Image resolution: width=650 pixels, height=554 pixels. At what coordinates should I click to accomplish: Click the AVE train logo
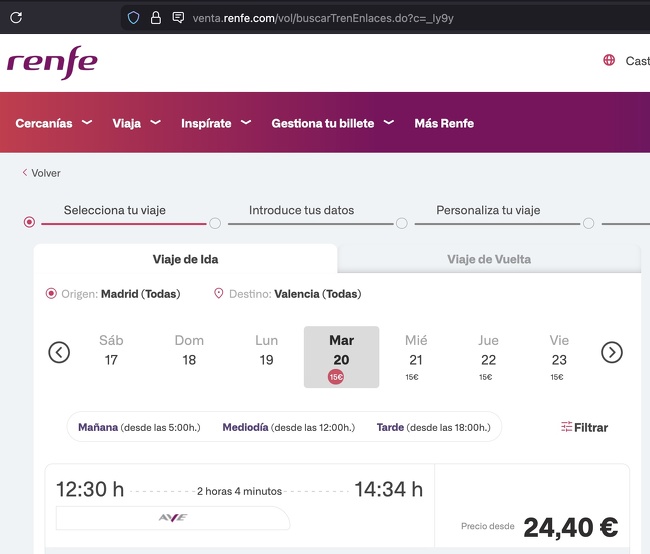173,518
